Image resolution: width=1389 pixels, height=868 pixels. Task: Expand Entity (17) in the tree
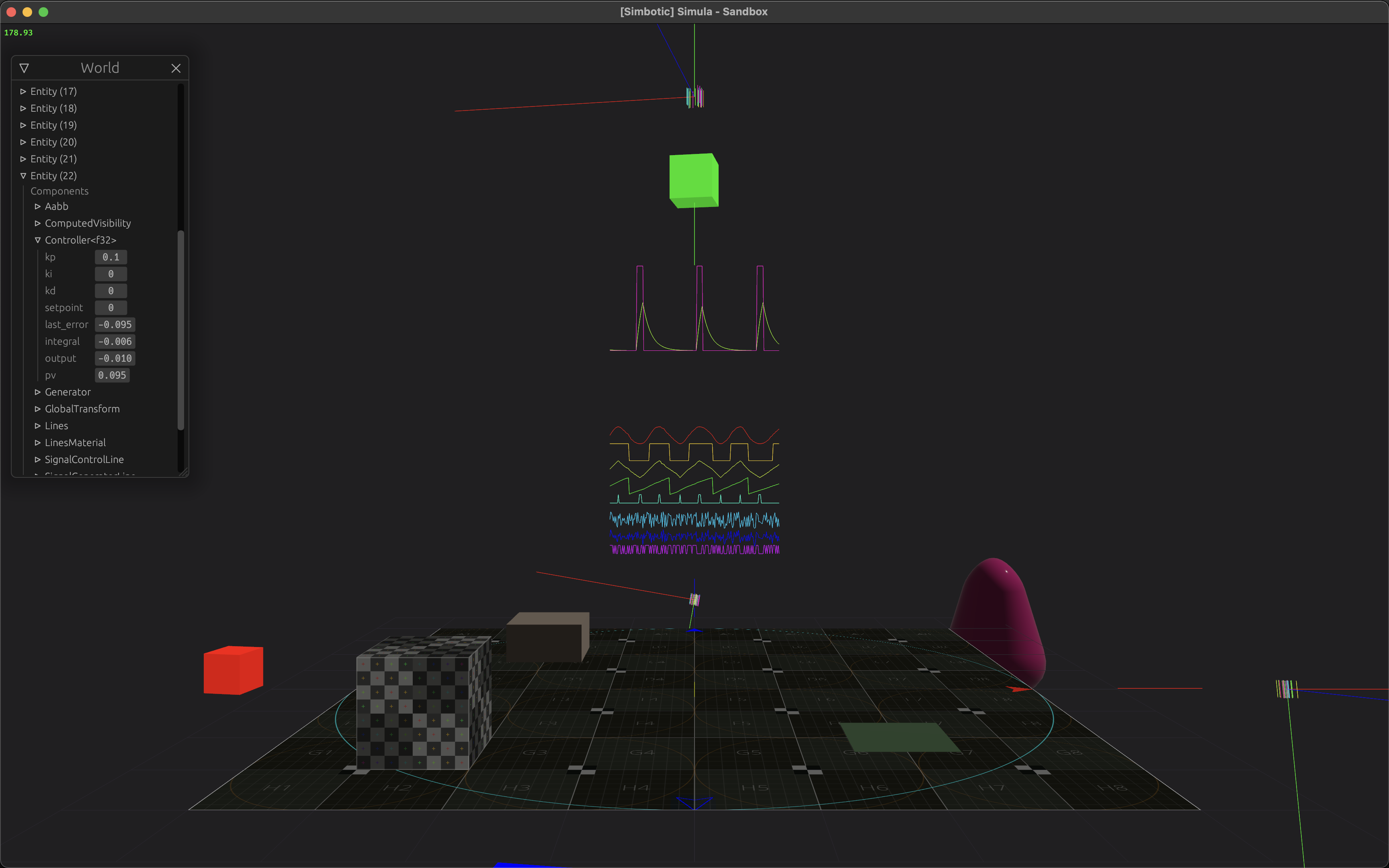click(23, 91)
